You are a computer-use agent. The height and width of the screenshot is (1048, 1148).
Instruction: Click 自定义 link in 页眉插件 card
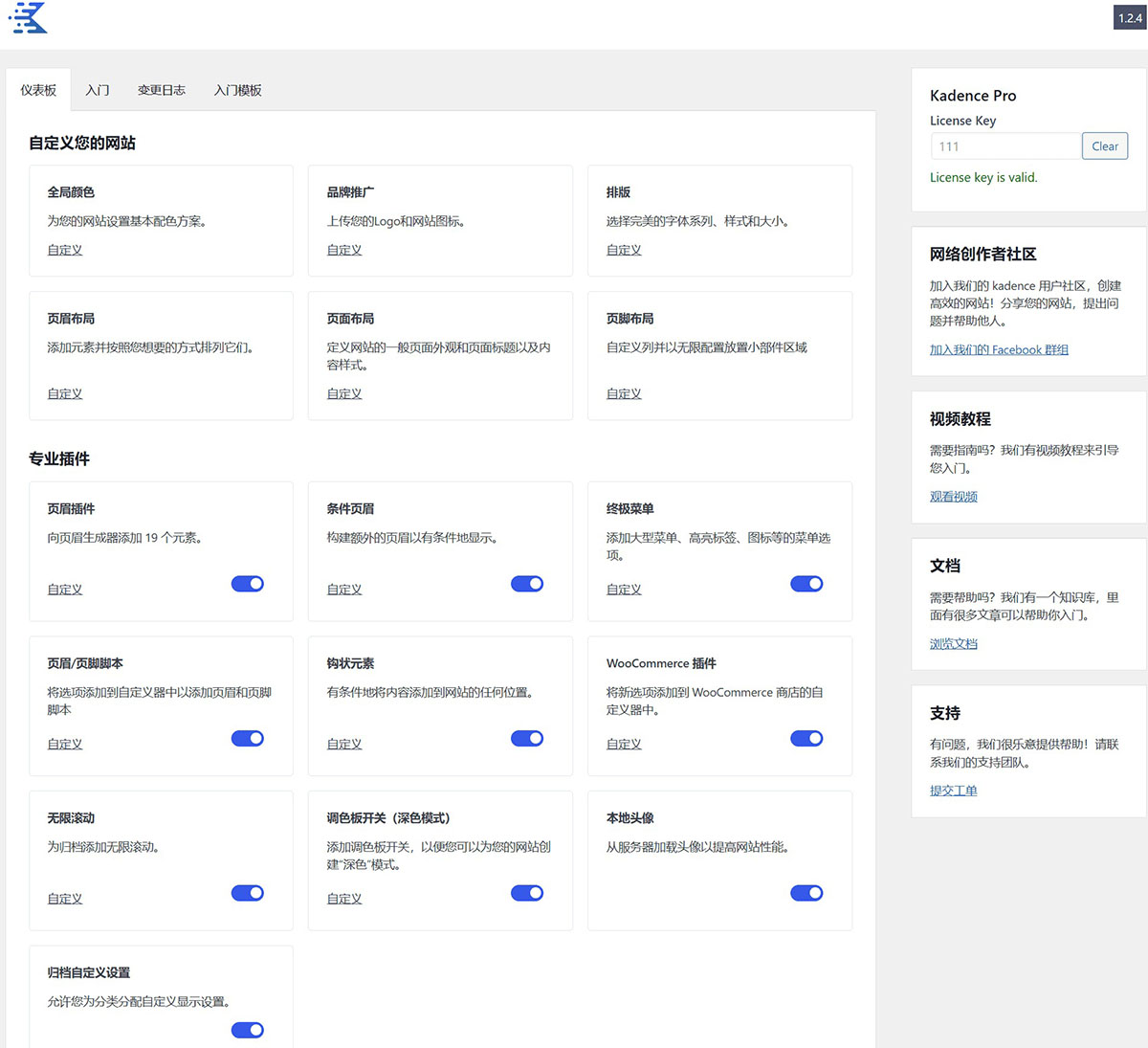(x=65, y=590)
